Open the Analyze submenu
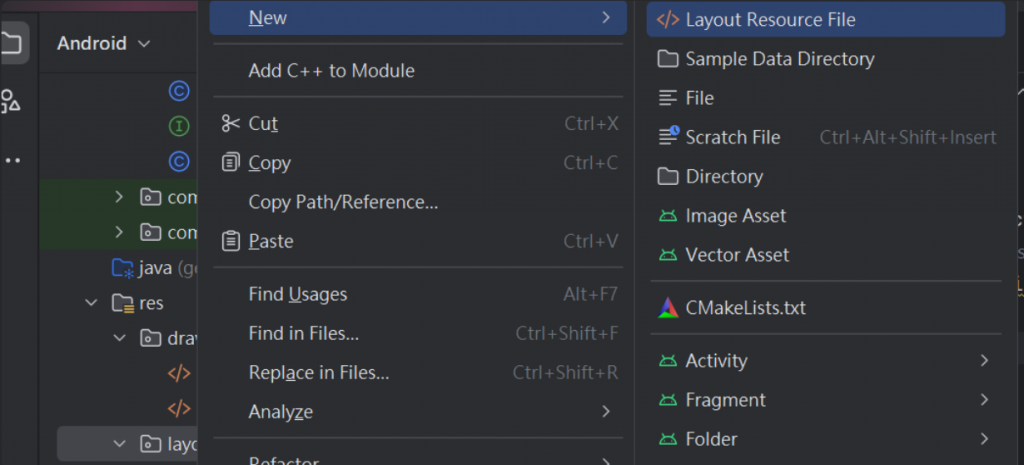The height and width of the screenshot is (465, 1024). [x=281, y=412]
